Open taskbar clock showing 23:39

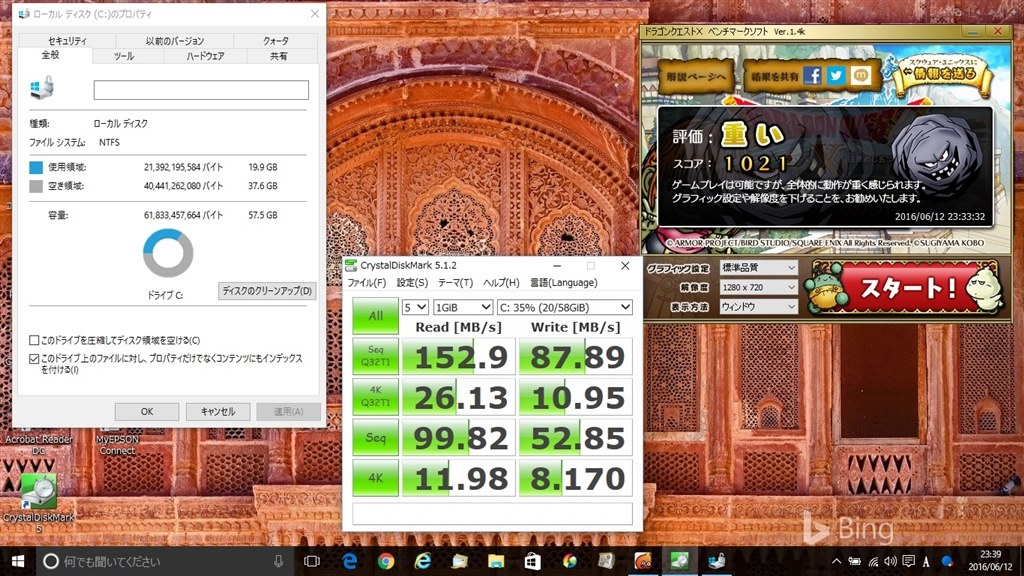pyautogui.click(x=989, y=561)
